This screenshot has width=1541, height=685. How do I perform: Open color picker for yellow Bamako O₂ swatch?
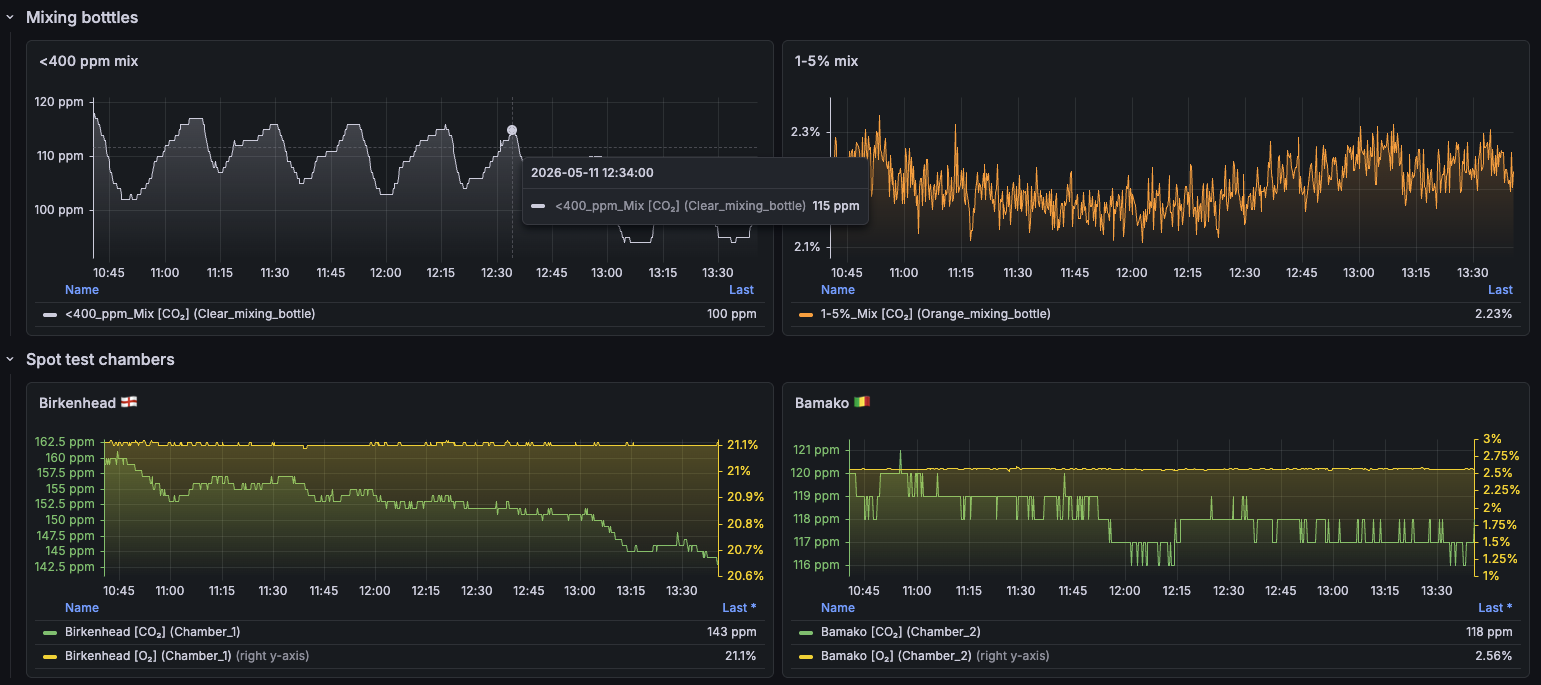coord(806,656)
